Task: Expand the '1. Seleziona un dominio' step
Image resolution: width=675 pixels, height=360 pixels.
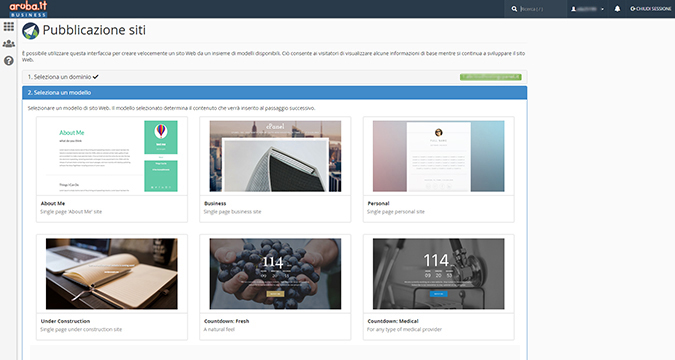Action: [x=275, y=77]
